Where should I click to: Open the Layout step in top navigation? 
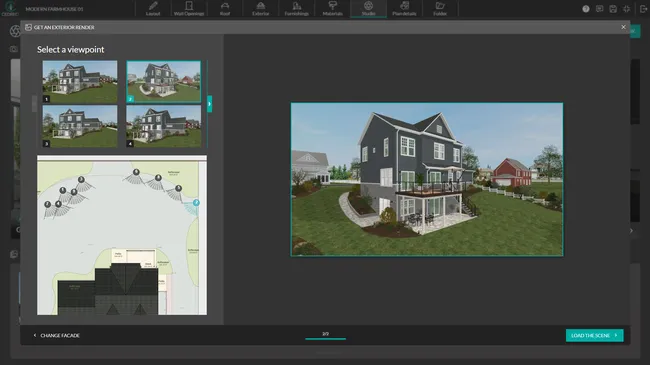click(153, 9)
